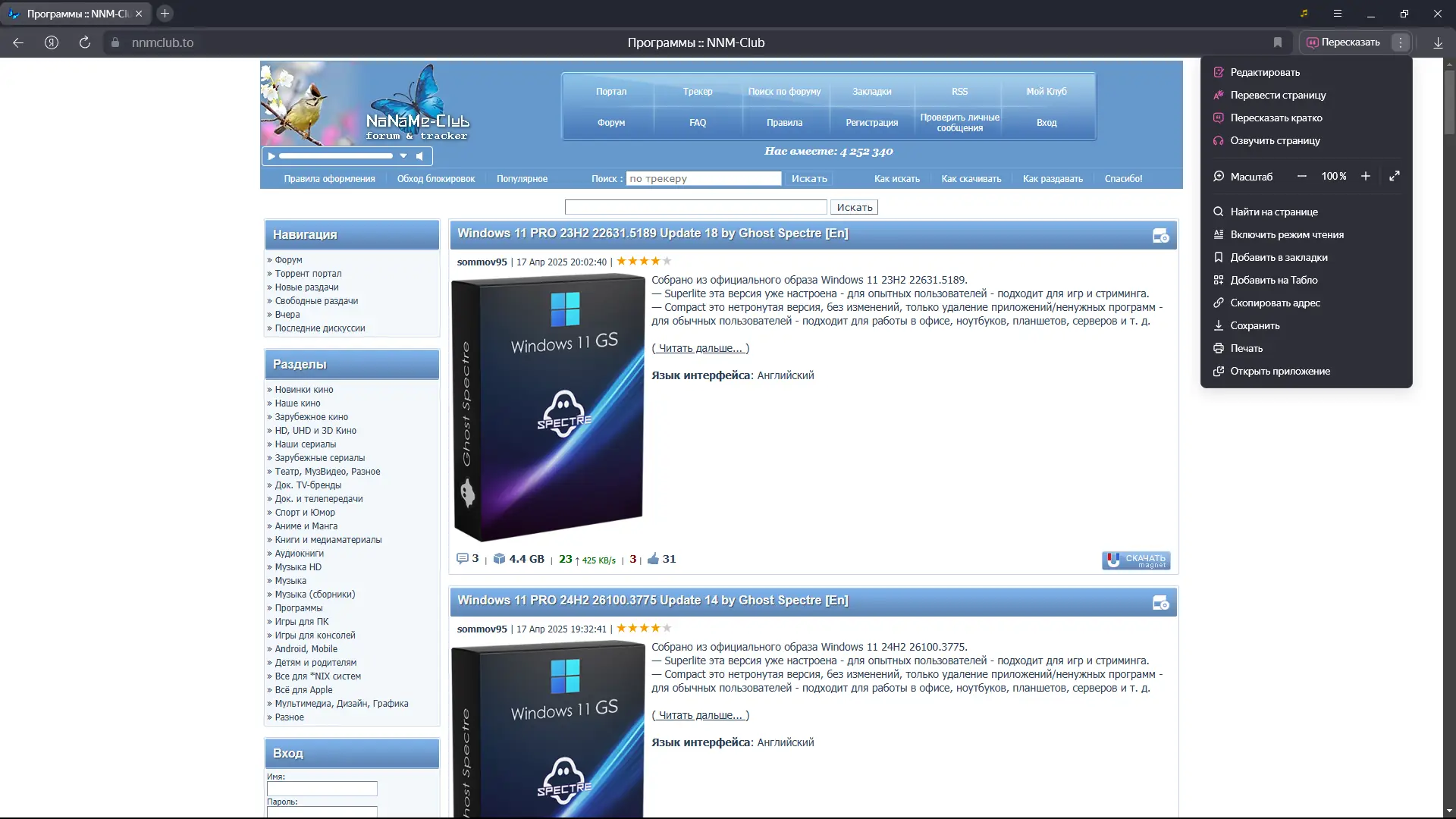Screen dimensions: 1456x819
Task: Click the "по трекеру" search input field
Action: [x=703, y=179]
